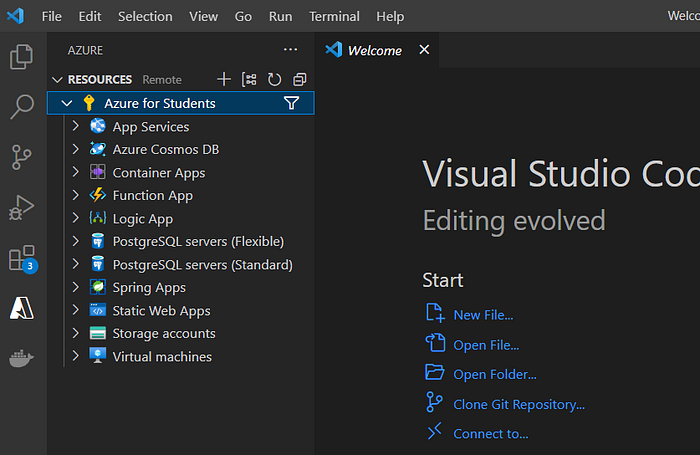Open the Search view icon
This screenshot has height=455, width=700.
[x=22, y=107]
